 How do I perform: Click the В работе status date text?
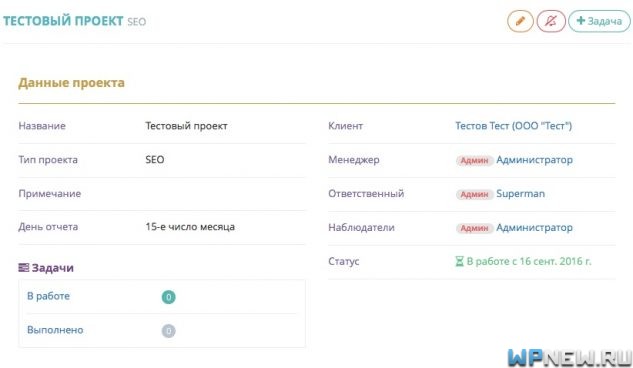(529, 261)
